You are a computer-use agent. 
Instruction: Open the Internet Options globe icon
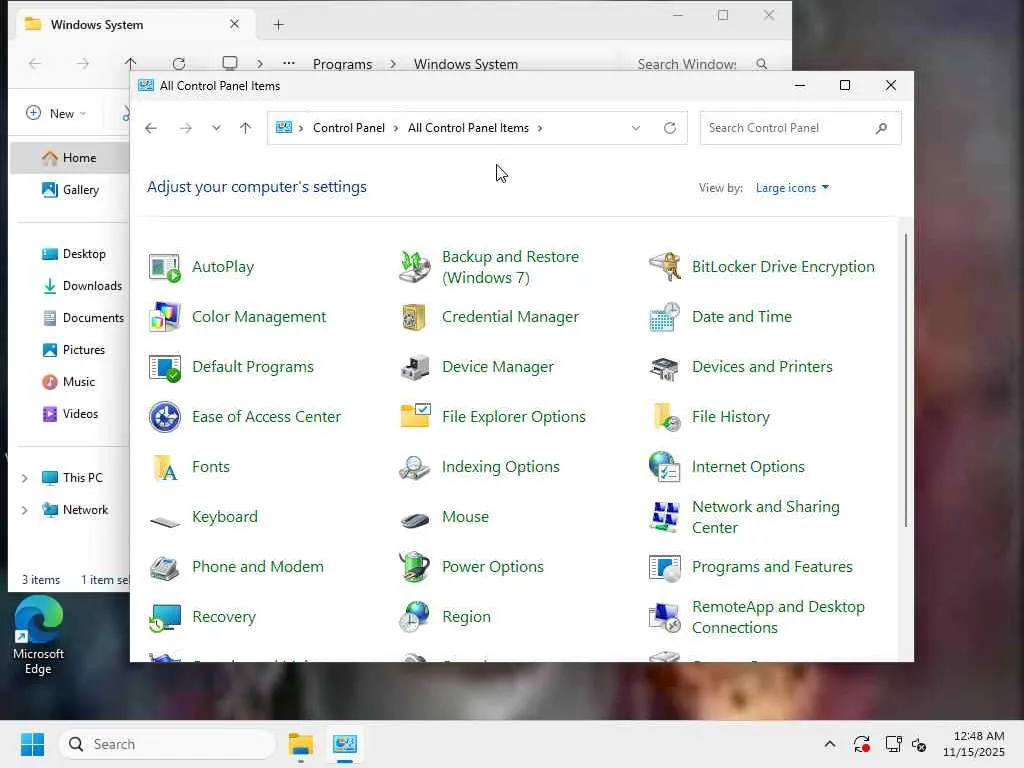coord(665,467)
